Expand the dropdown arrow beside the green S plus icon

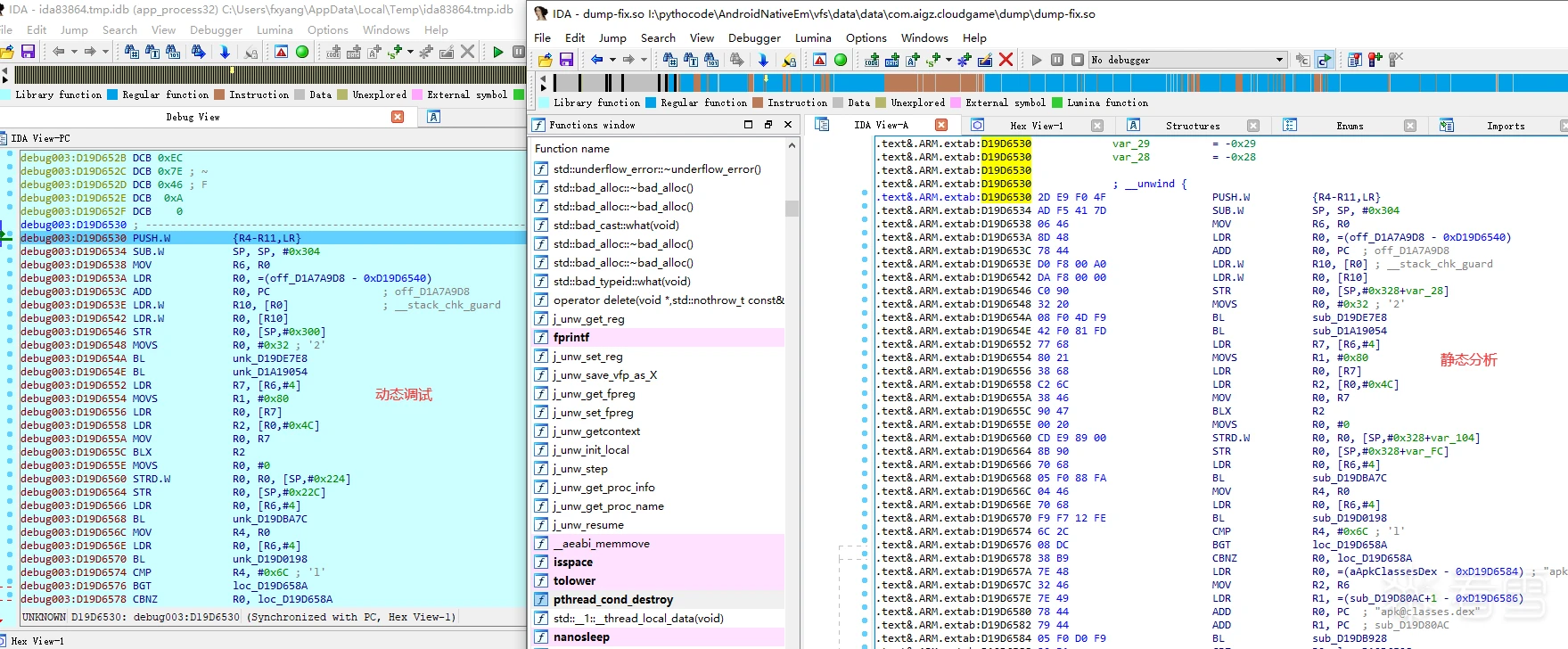coord(948,60)
